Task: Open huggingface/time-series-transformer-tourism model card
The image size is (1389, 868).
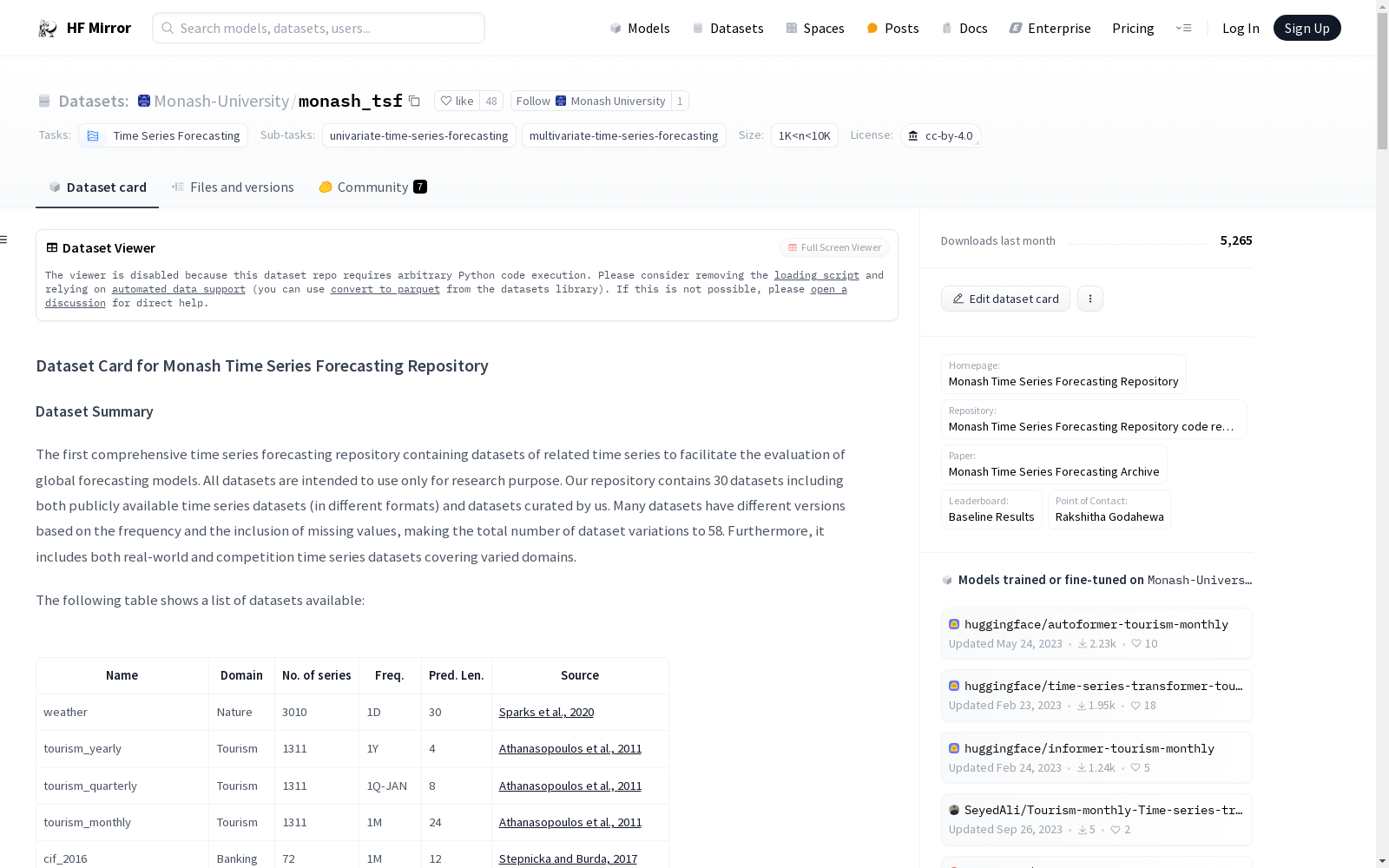Action: [1096, 695]
